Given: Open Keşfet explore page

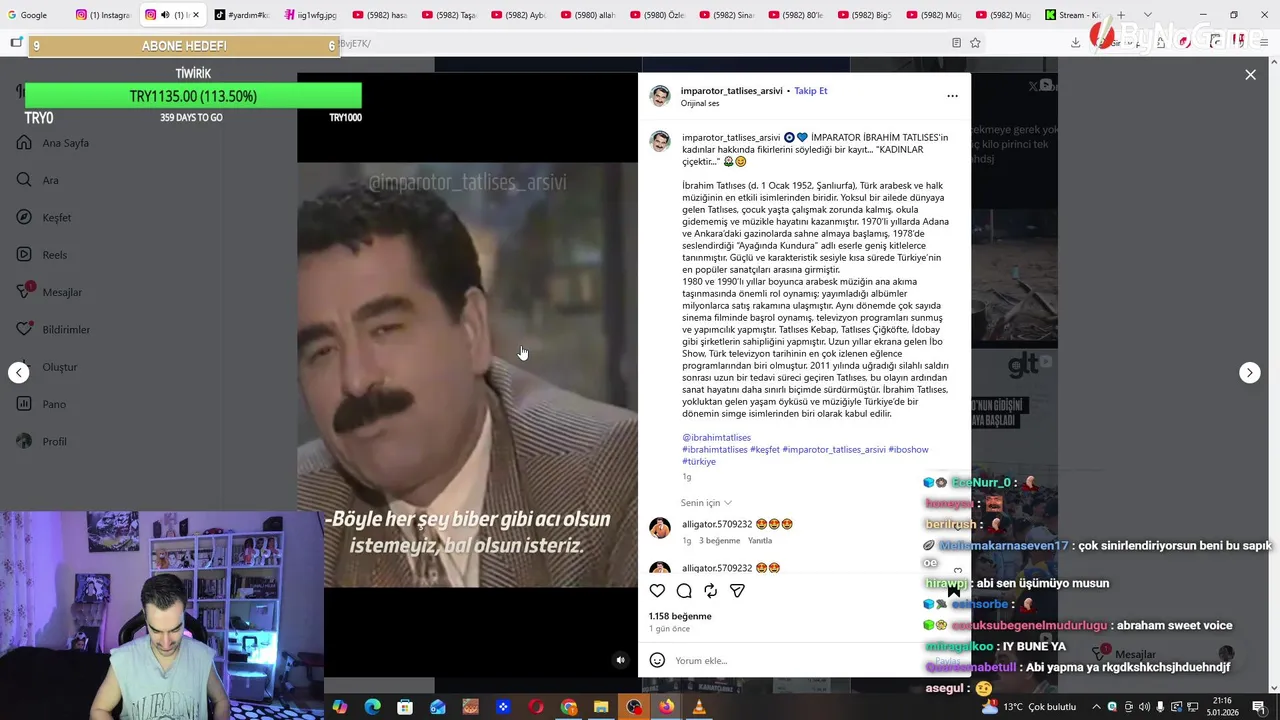Looking at the screenshot, I should coord(43,218).
